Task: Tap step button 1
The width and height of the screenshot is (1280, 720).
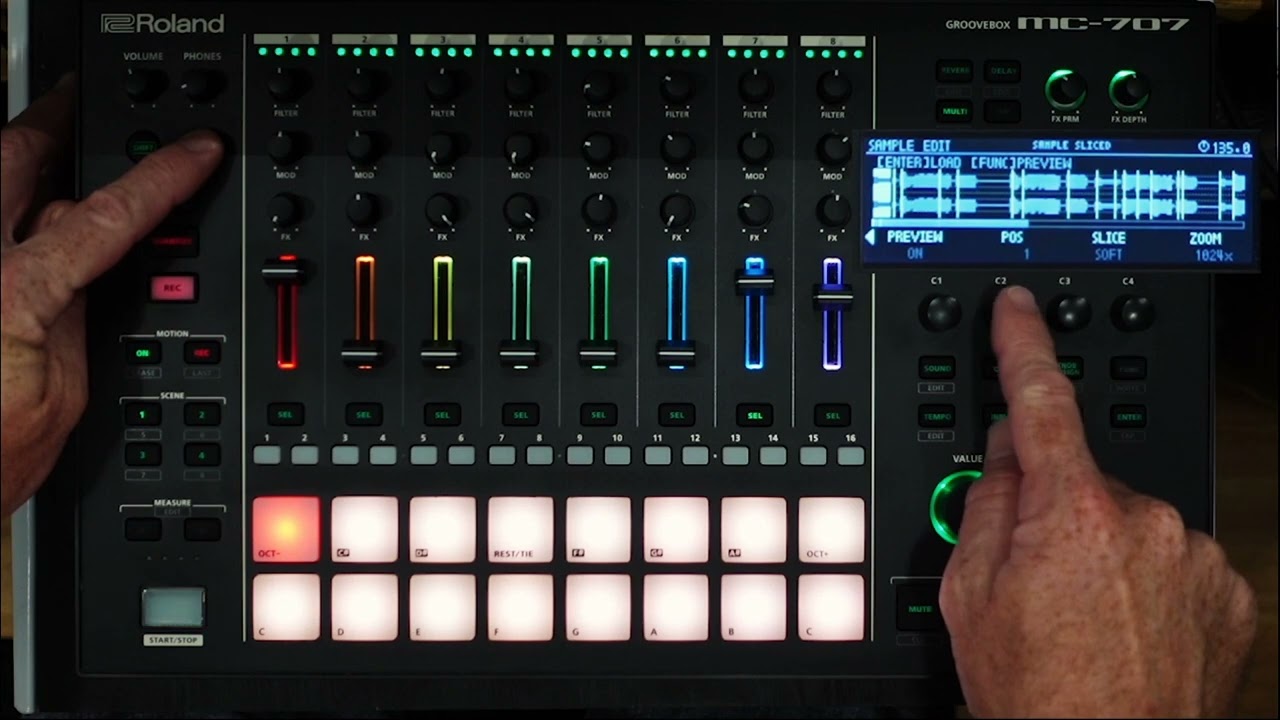Action: [x=267, y=455]
